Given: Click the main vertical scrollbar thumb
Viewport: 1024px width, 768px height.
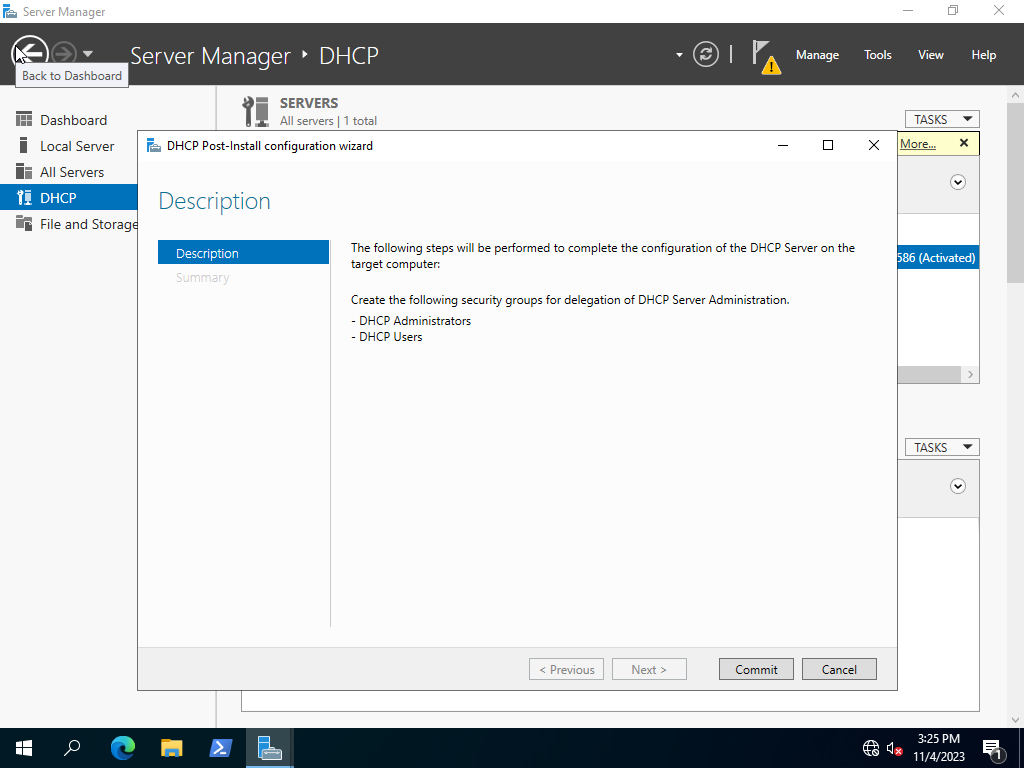Looking at the screenshot, I should (1015, 193).
